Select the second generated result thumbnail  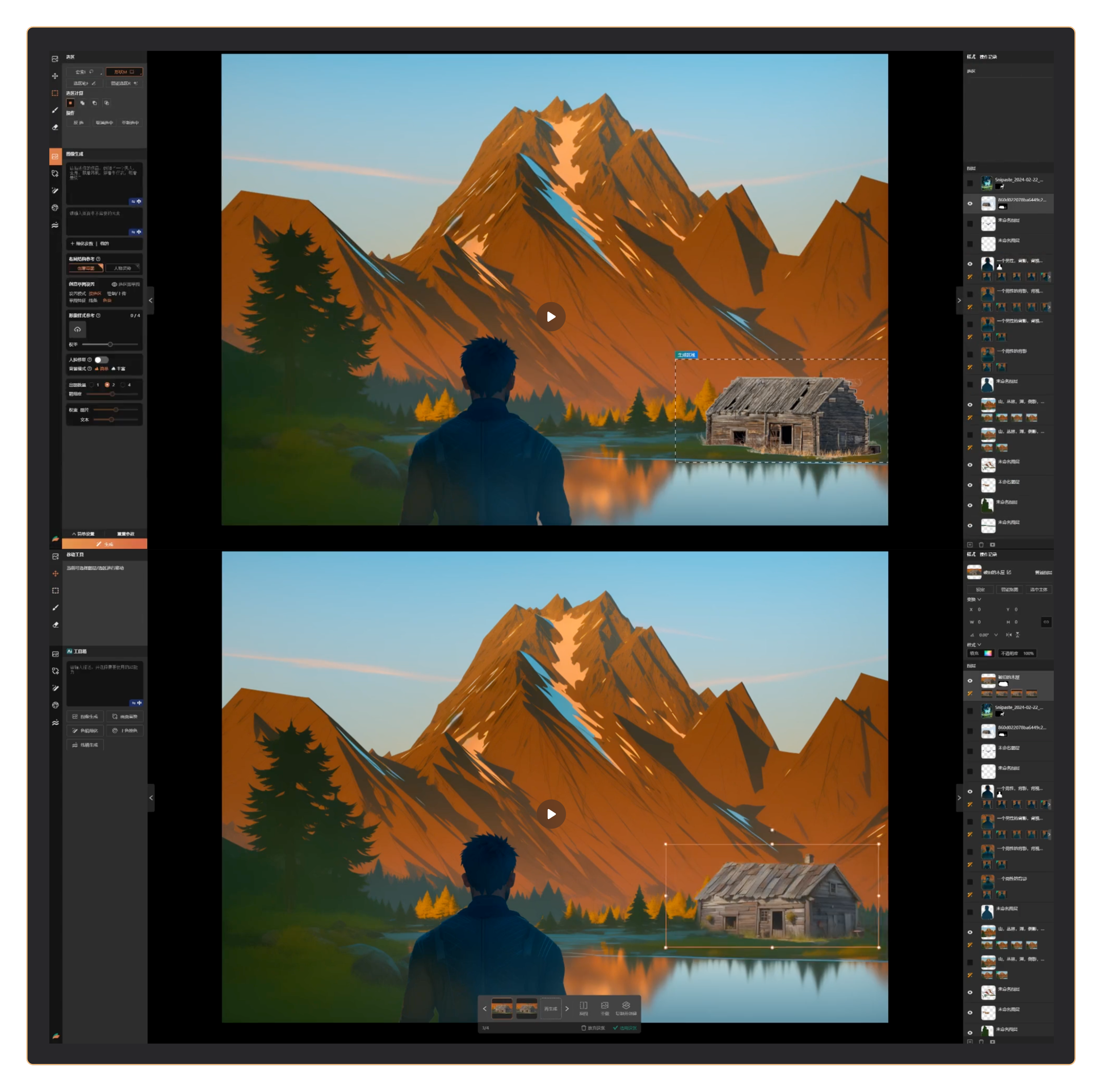[x=526, y=1009]
